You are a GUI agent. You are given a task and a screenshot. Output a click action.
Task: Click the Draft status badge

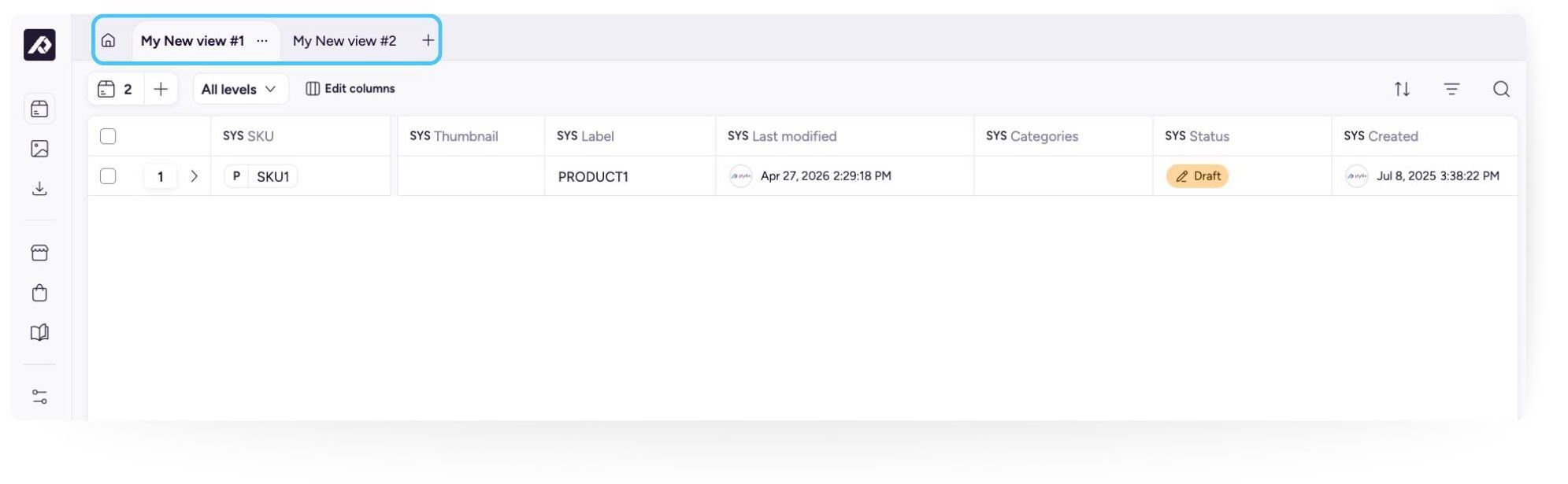click(1197, 176)
